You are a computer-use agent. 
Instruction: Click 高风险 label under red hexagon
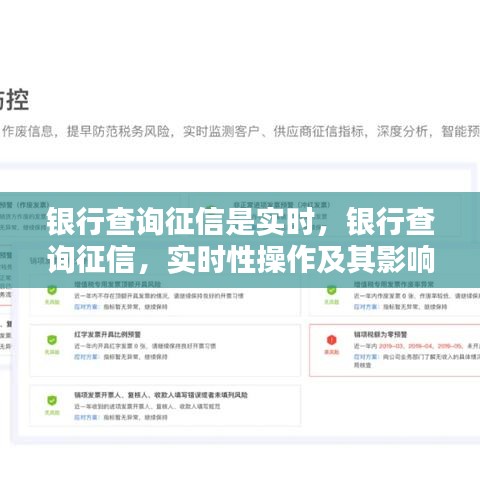(331, 352)
